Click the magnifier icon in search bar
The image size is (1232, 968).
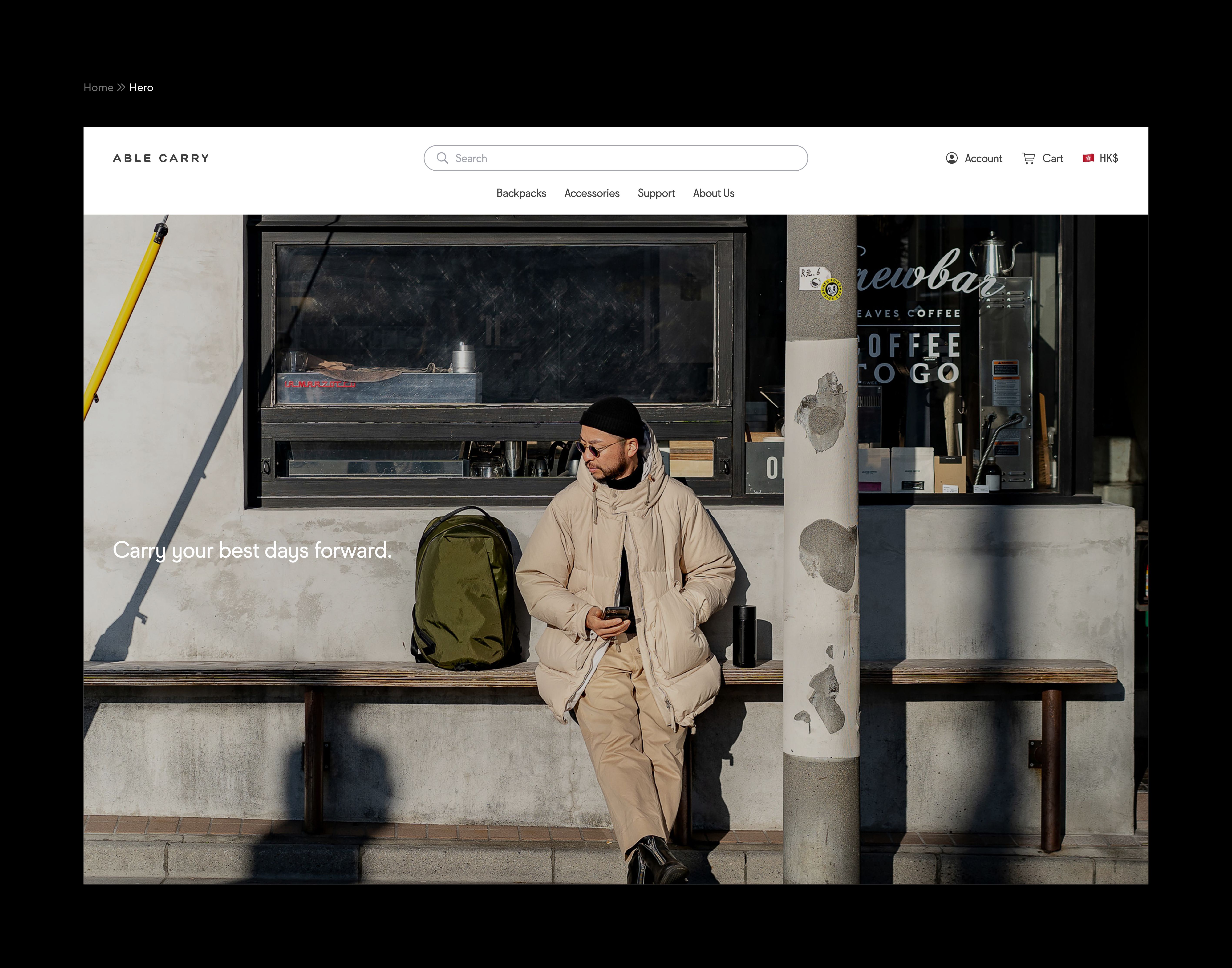pyautogui.click(x=442, y=158)
